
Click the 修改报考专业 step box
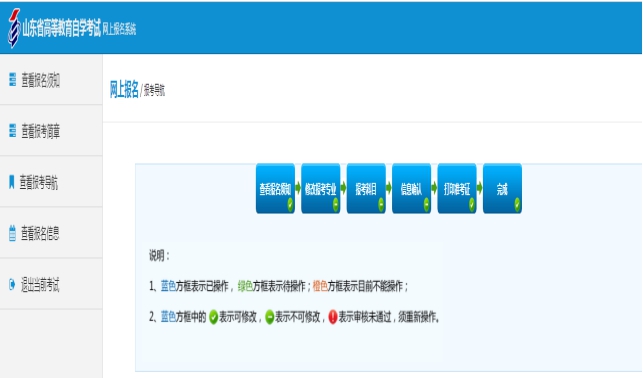coord(321,189)
